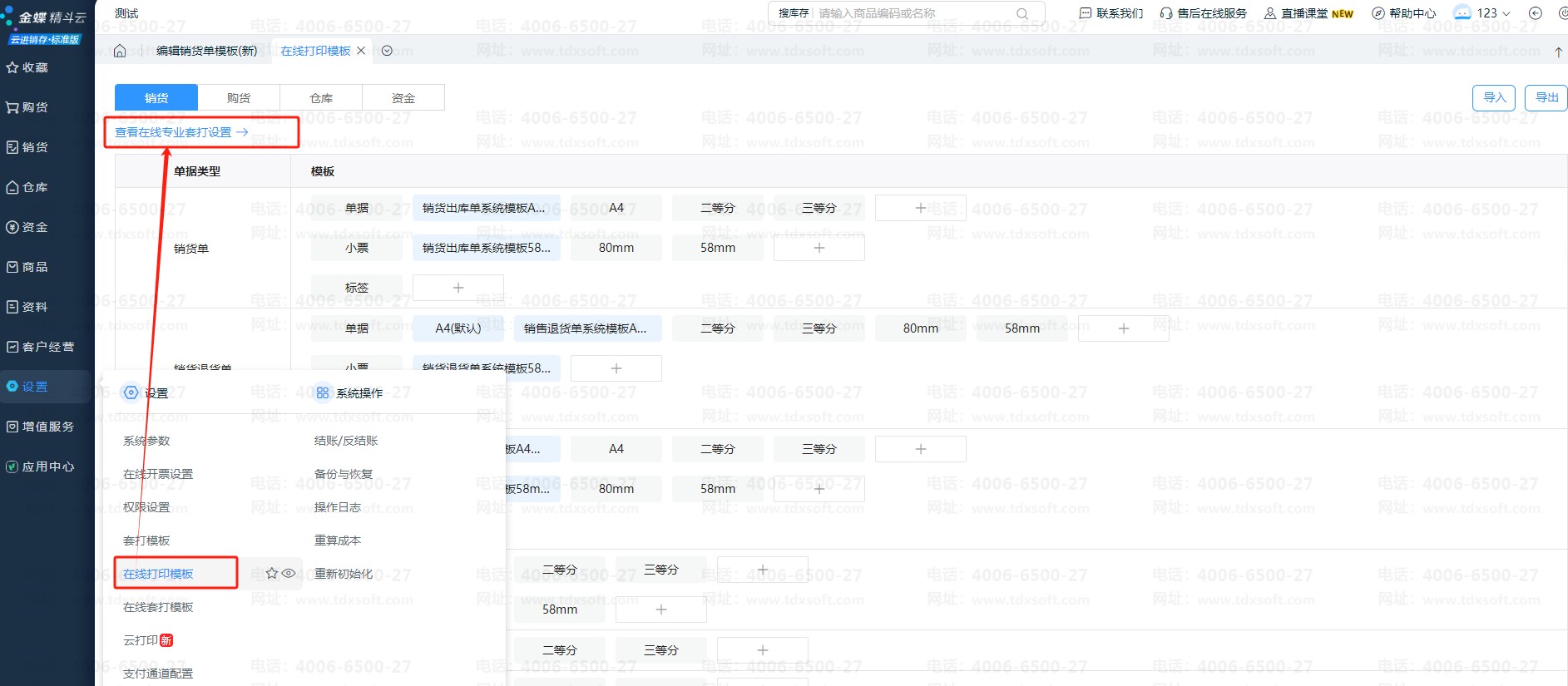Toggle eye icon beside 在线打印模板
Viewport: 1568px width, 686px height.
pyautogui.click(x=289, y=574)
